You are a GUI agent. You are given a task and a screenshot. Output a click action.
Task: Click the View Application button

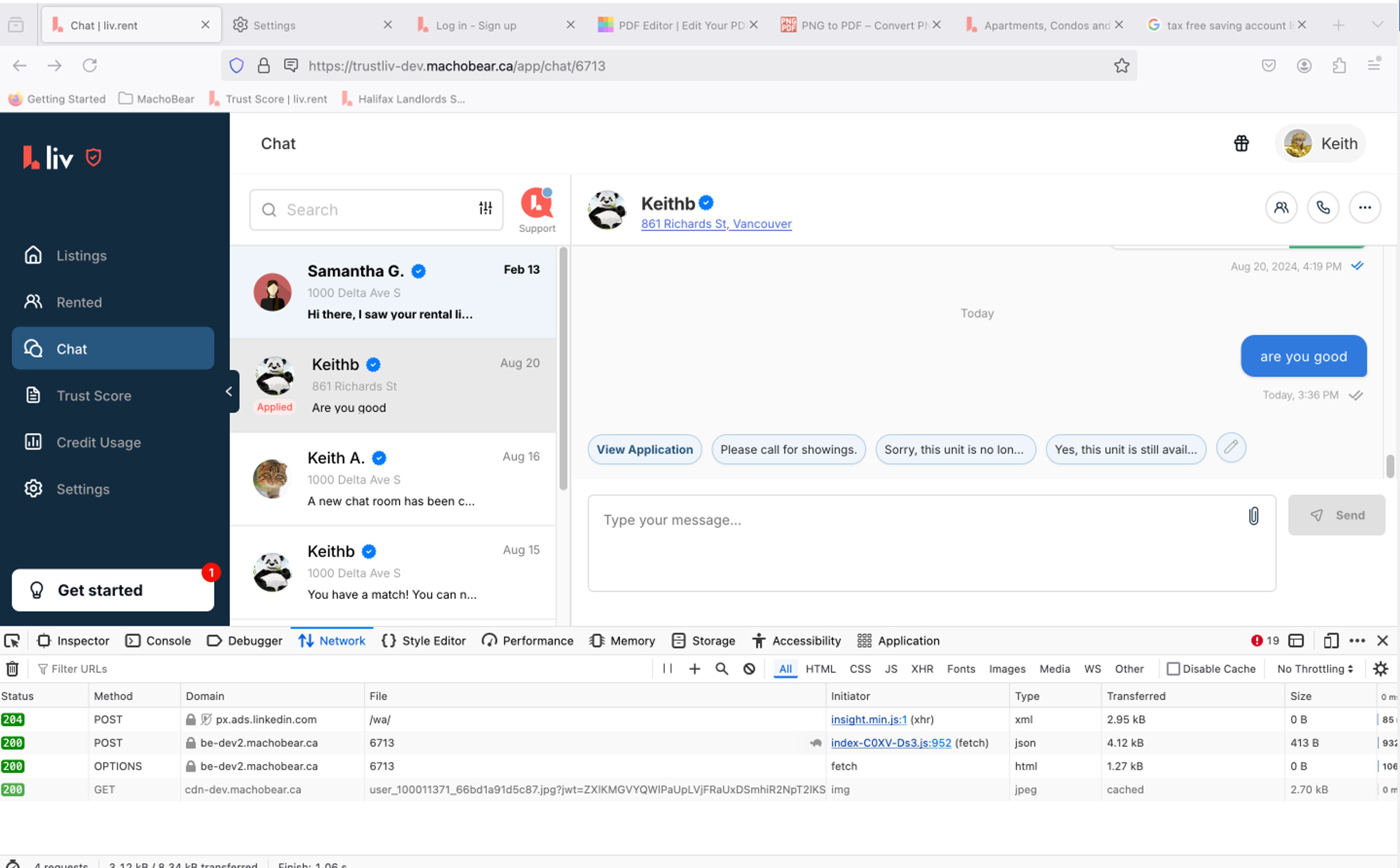coord(644,449)
